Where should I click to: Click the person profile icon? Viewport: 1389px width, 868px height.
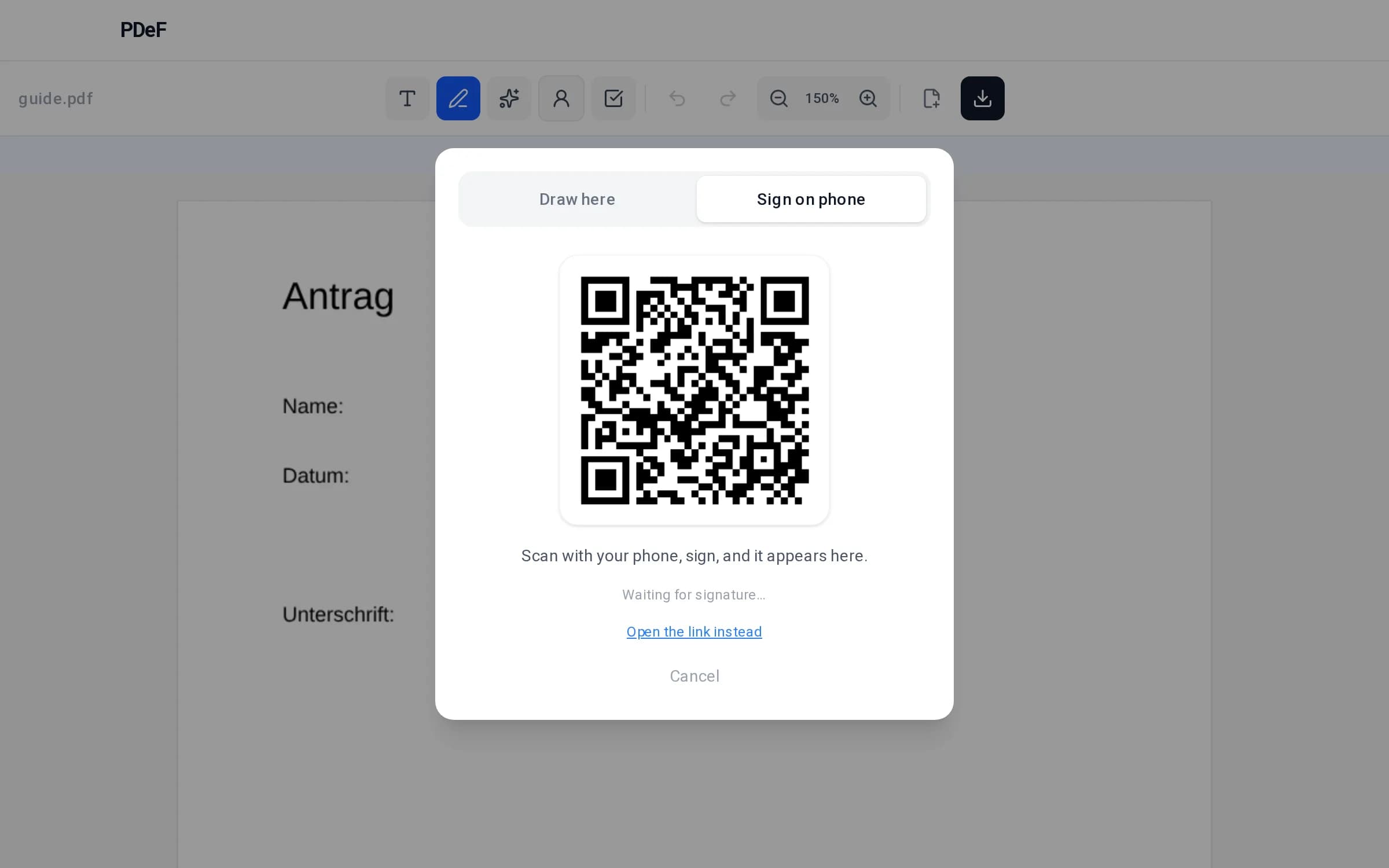pos(561,98)
